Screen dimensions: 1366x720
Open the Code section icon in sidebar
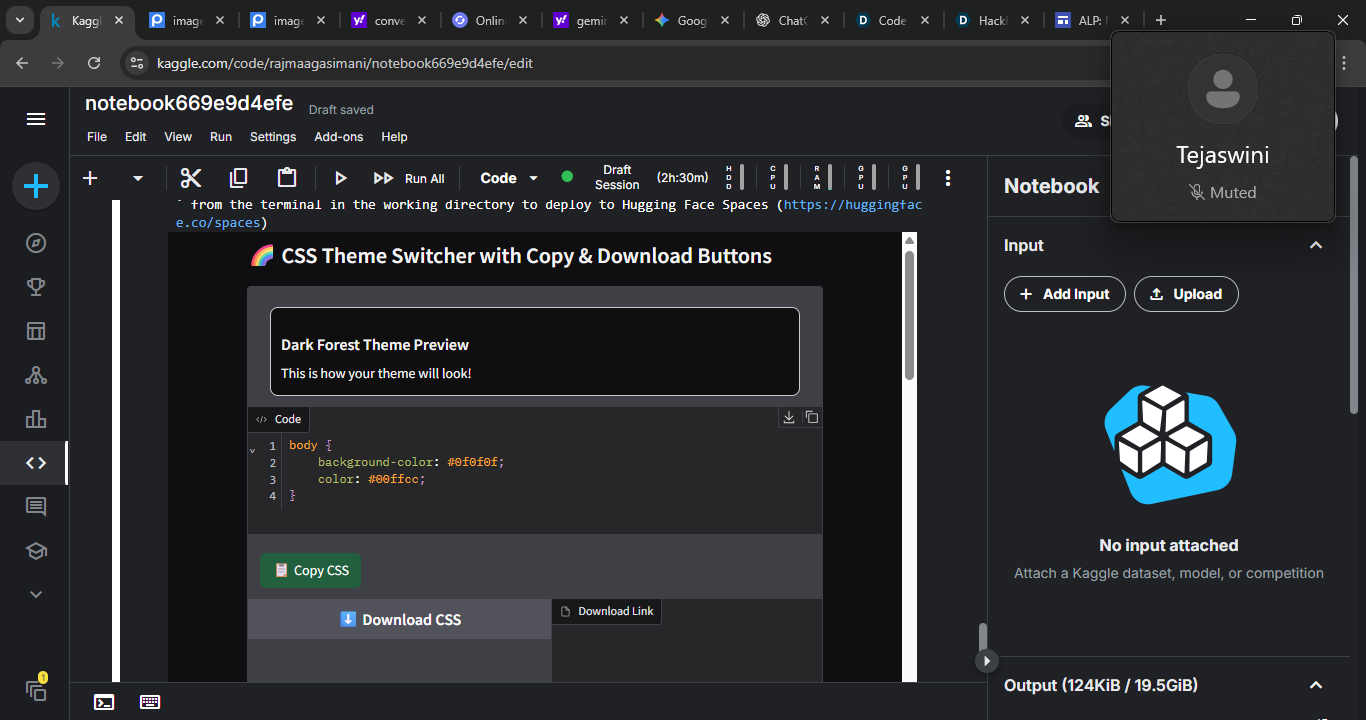click(x=36, y=463)
